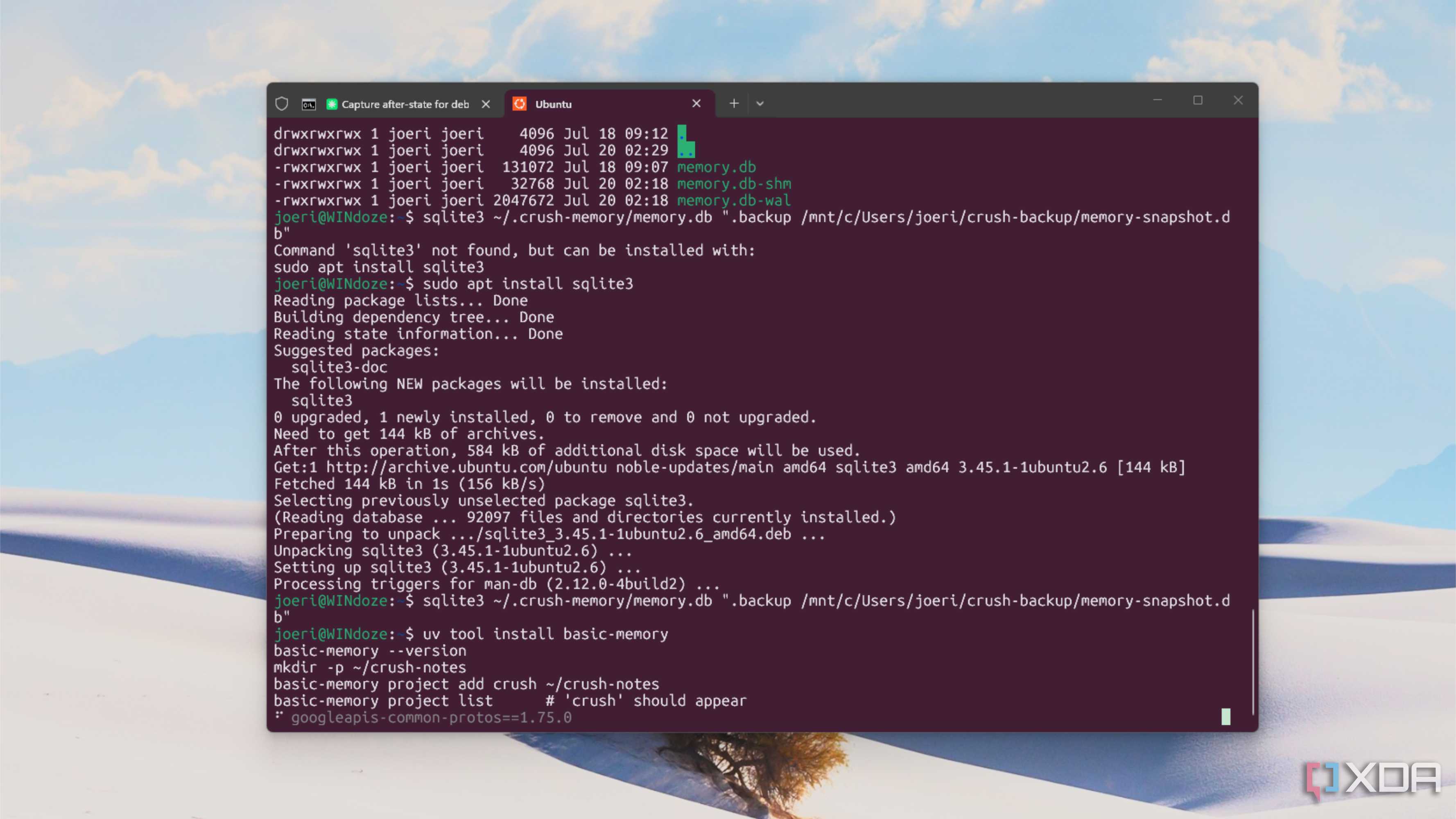This screenshot has height=819, width=1456.
Task: Click the 'googleapis-common-protos==1.75.0' progress line
Action: 431,718
